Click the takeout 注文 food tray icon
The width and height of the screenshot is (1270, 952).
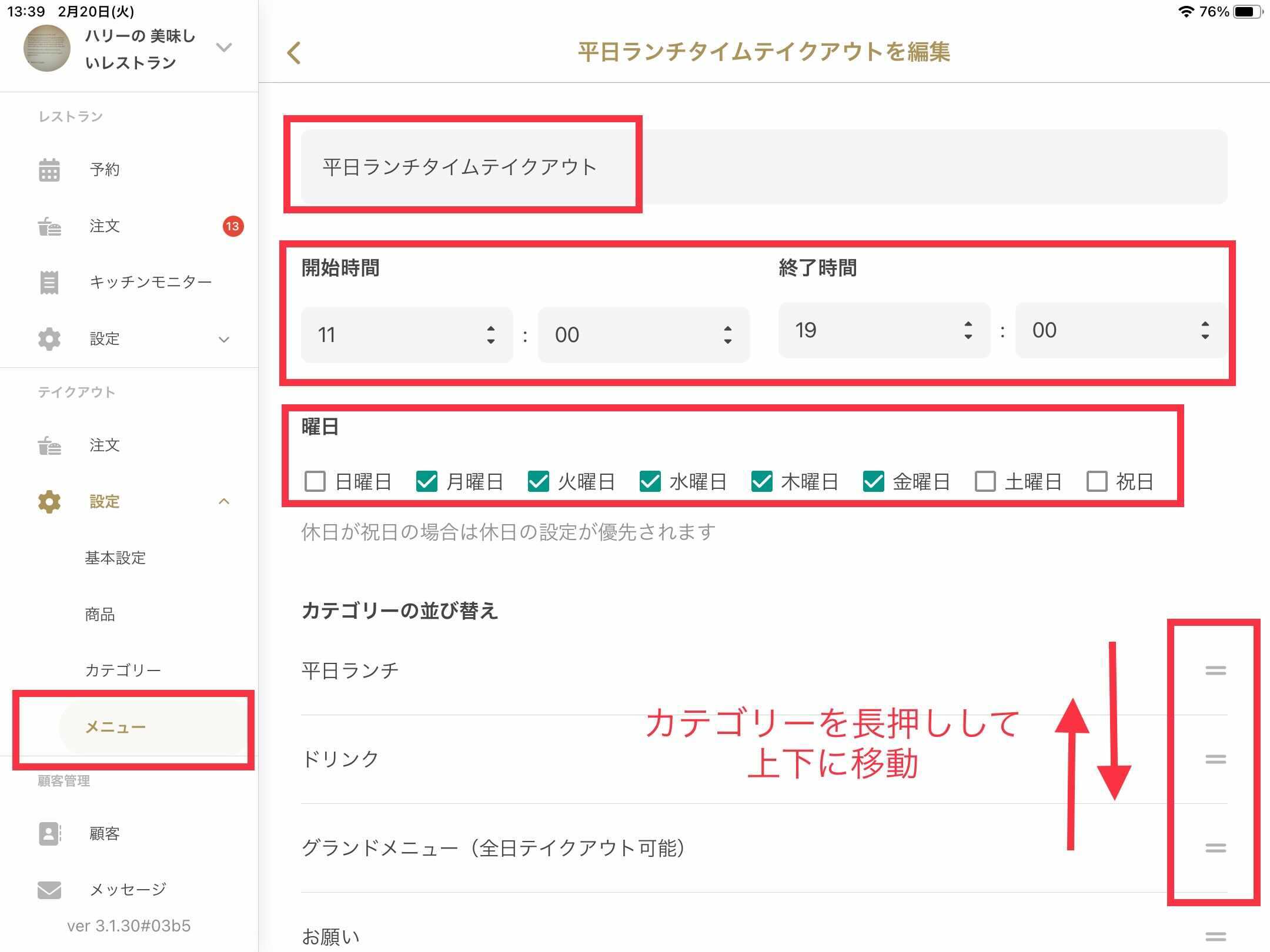(x=49, y=445)
